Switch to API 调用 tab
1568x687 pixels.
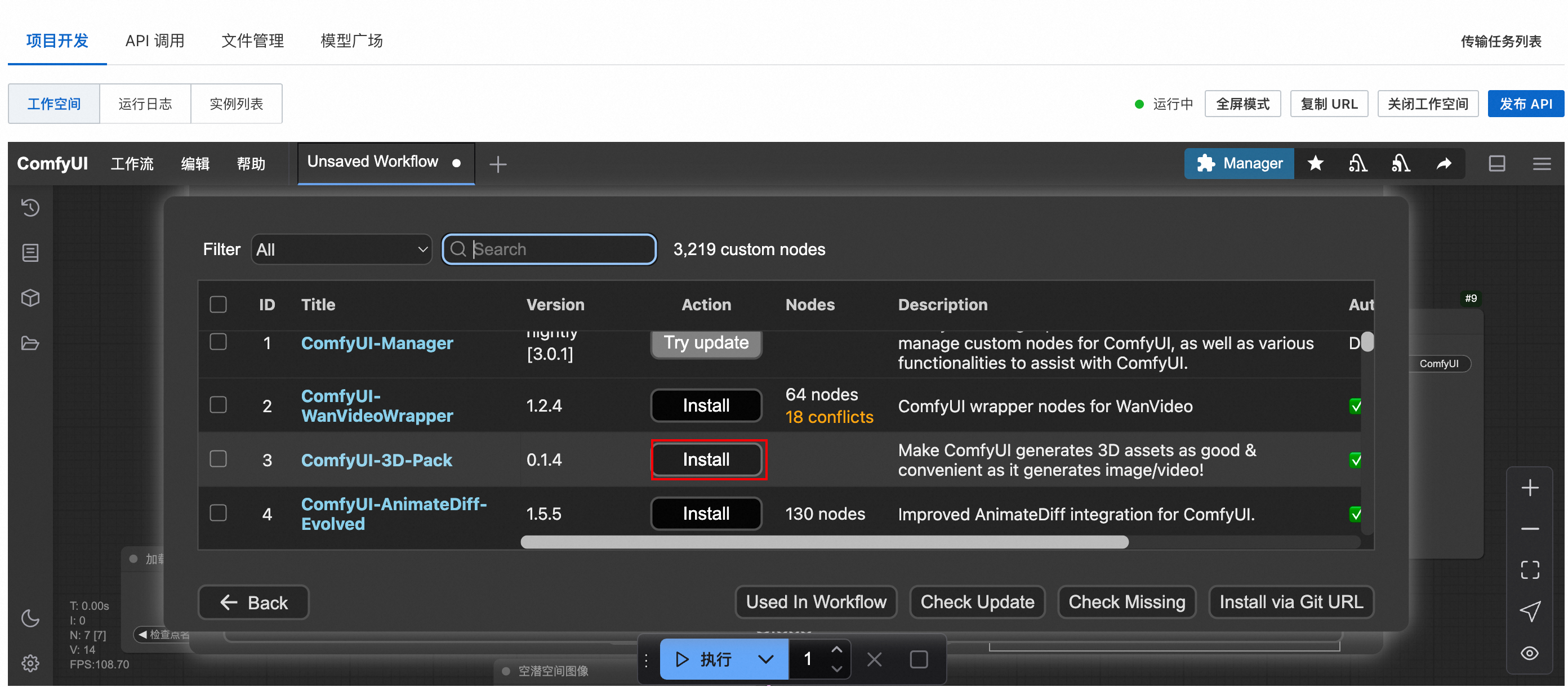[155, 41]
